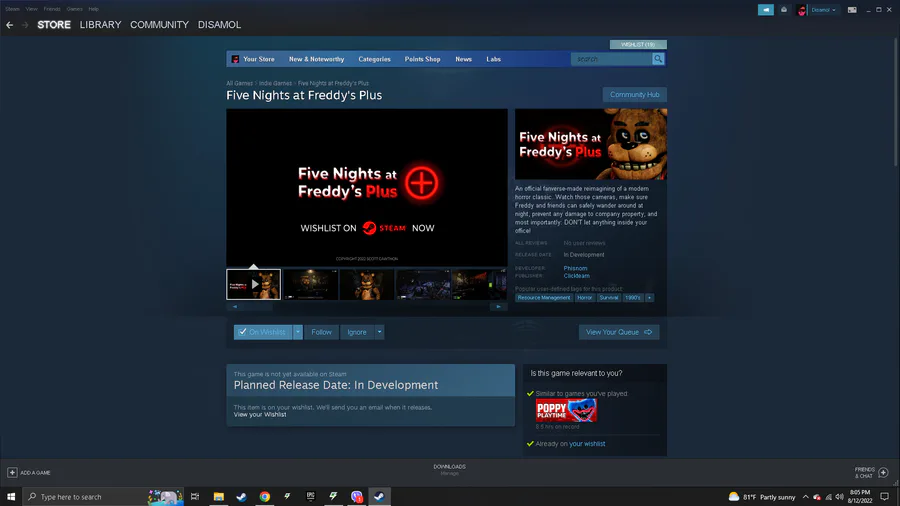This screenshot has width=900, height=506.
Task: Open the Friends menu
Action: [x=52, y=9]
